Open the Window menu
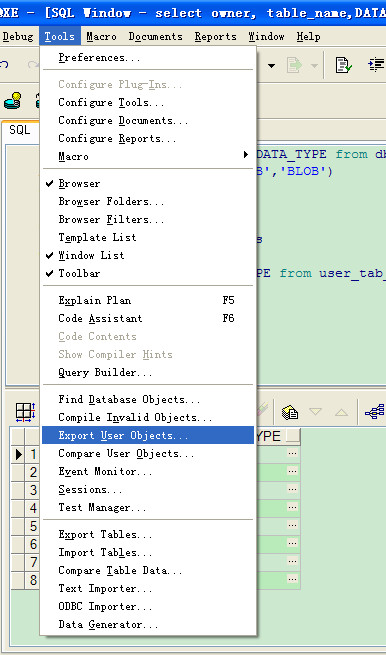386x655 pixels. [x=266, y=37]
